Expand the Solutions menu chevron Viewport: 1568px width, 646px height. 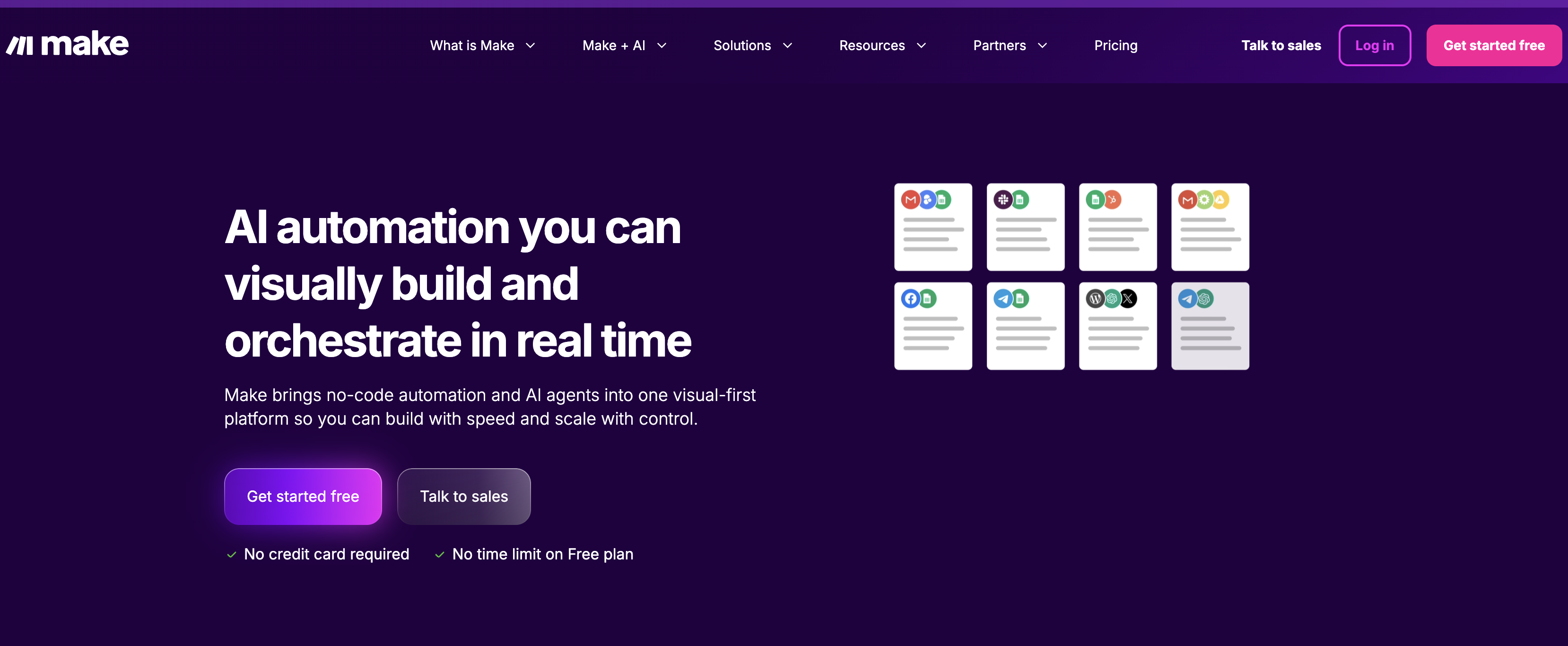click(x=787, y=46)
